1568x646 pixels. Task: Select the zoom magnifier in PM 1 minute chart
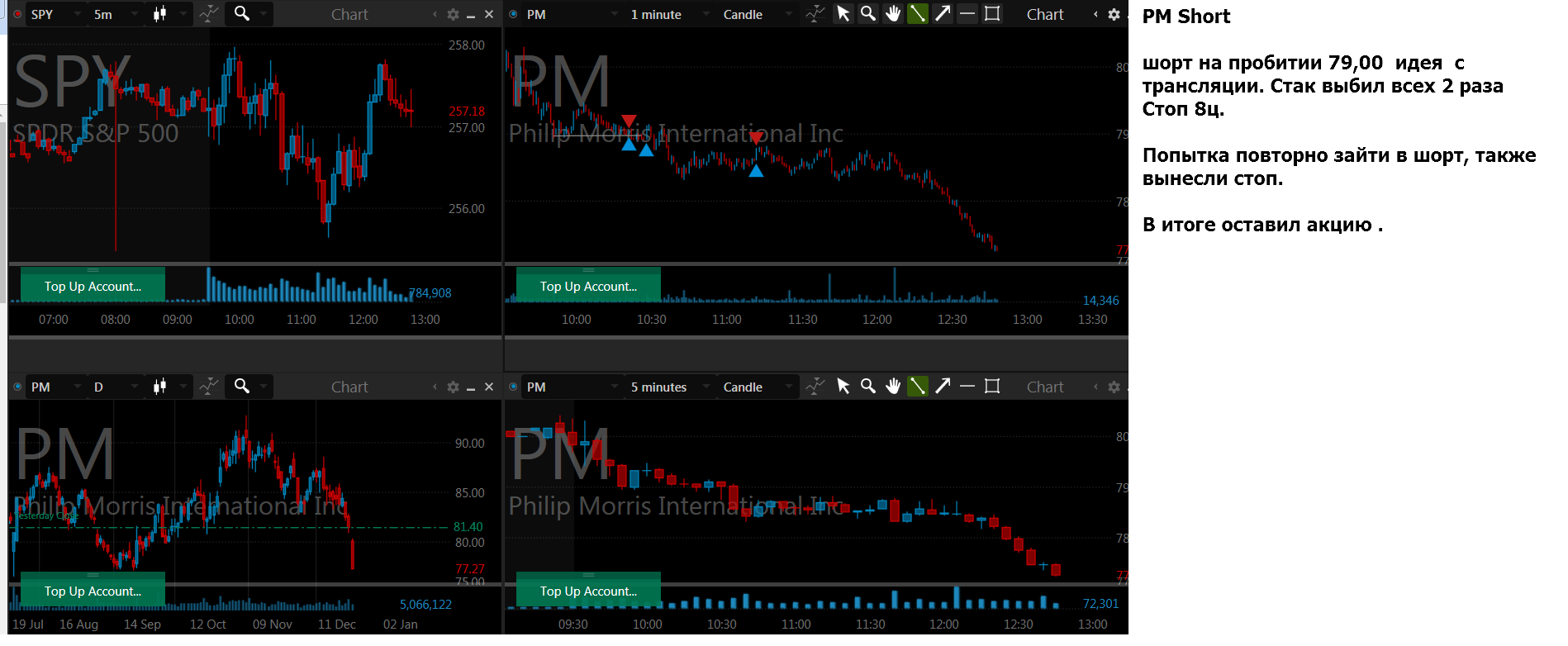pyautogui.click(x=868, y=14)
